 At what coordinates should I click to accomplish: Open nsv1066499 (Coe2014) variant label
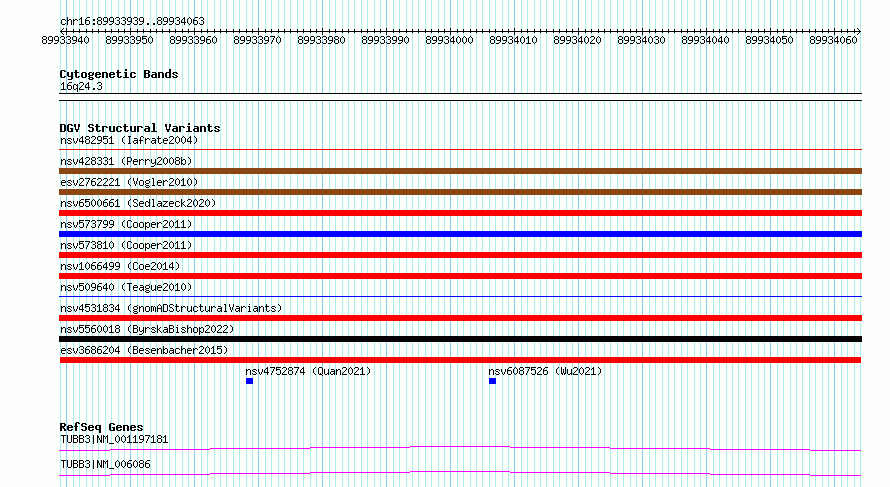[x=120, y=266]
